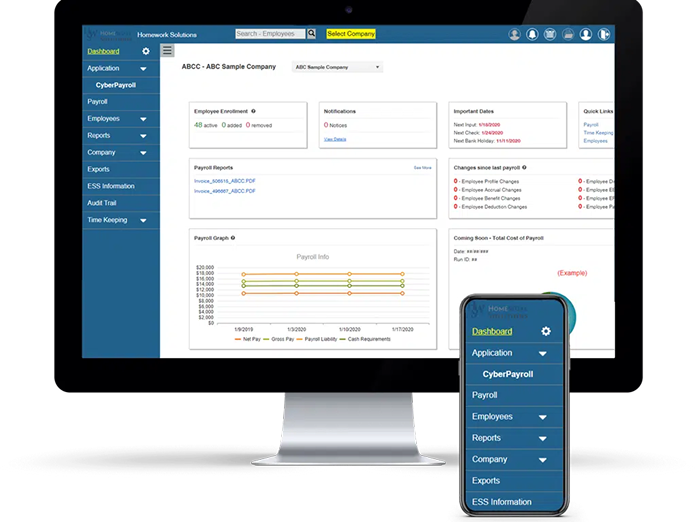Open View Details link under Notifications
This screenshot has width=696, height=522.
(335, 139)
